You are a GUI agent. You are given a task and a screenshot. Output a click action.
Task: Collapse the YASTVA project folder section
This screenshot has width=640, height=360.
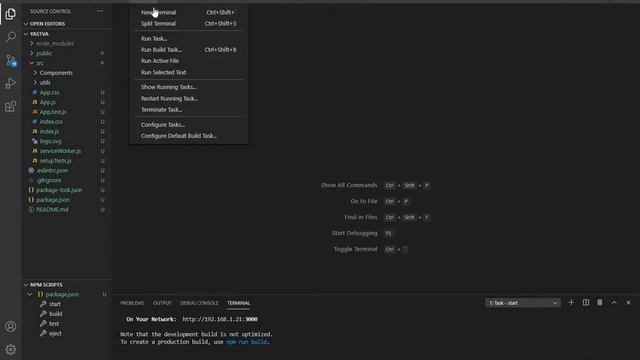pos(39,34)
